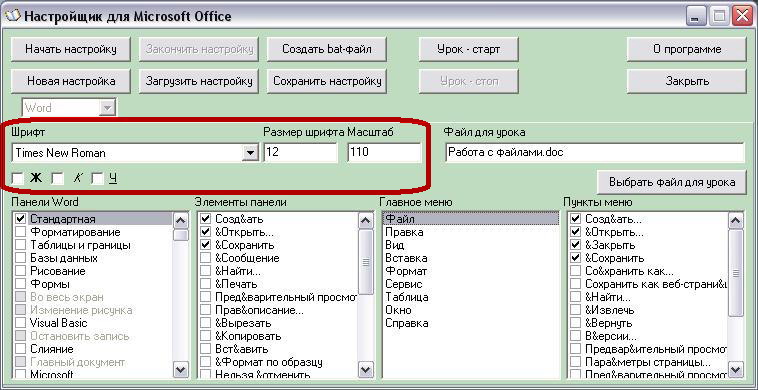
Task: Select Правка in Главное меню list
Action: pyautogui.click(x=470, y=232)
